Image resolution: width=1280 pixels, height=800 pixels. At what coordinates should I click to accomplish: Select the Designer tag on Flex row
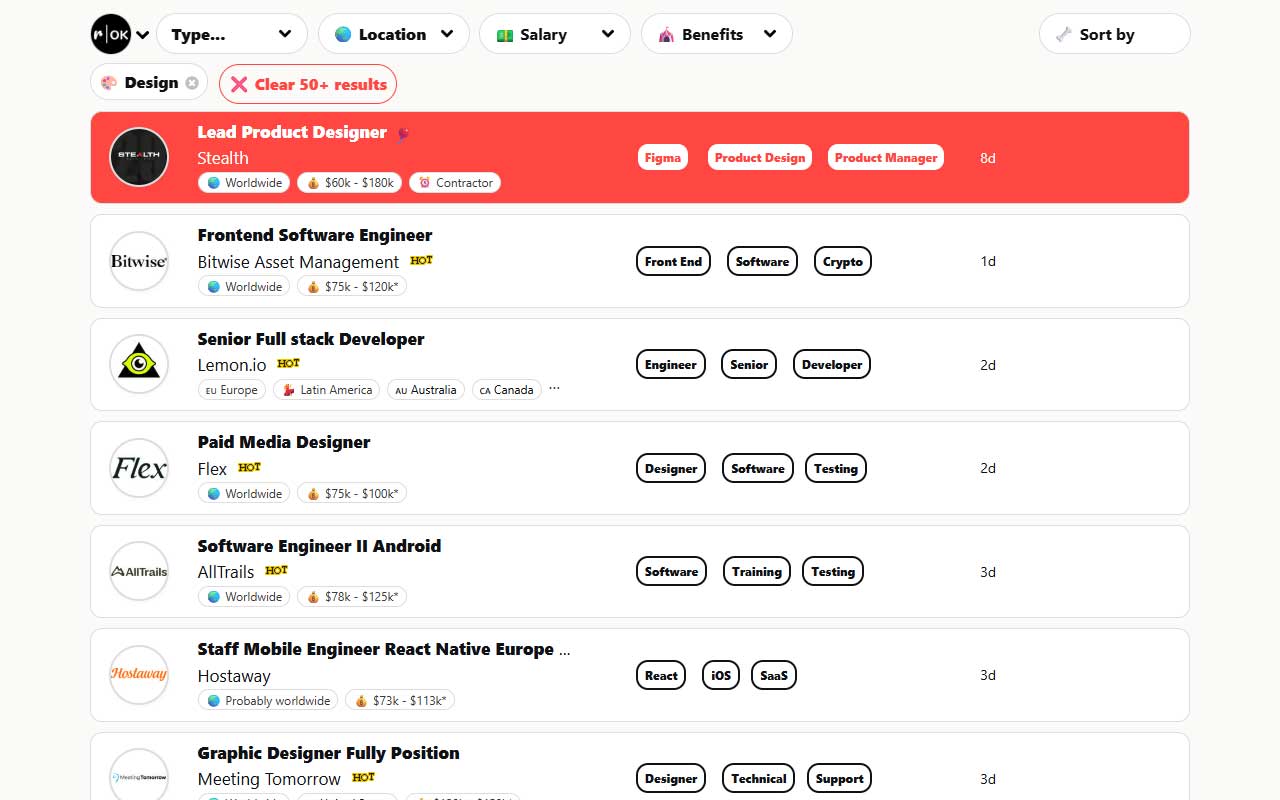pos(671,468)
